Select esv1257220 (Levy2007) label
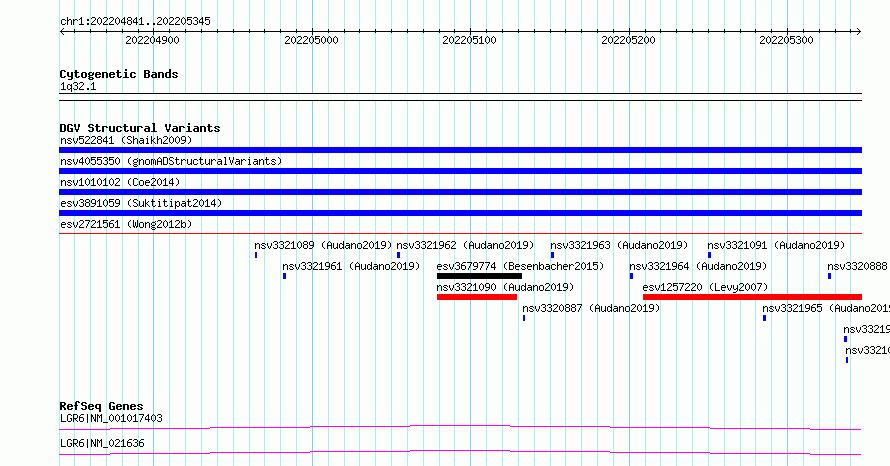 coord(705,287)
